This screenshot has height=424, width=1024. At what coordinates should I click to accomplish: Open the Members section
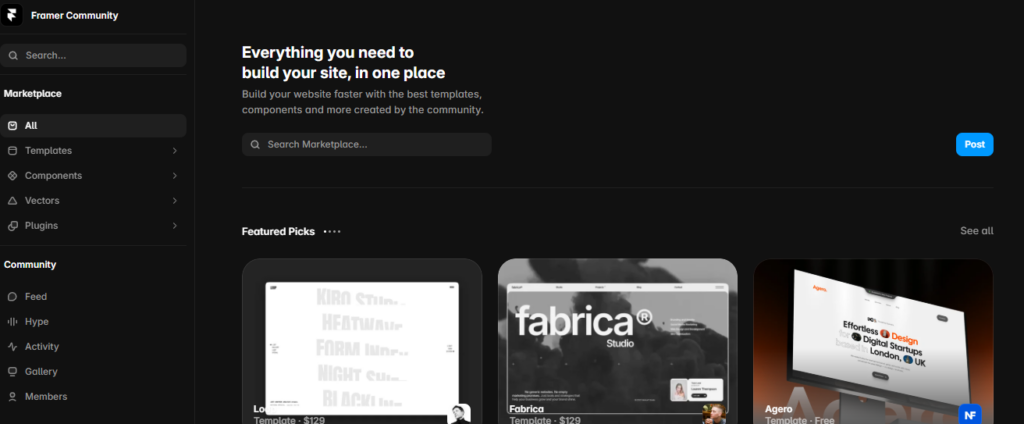(x=93, y=397)
